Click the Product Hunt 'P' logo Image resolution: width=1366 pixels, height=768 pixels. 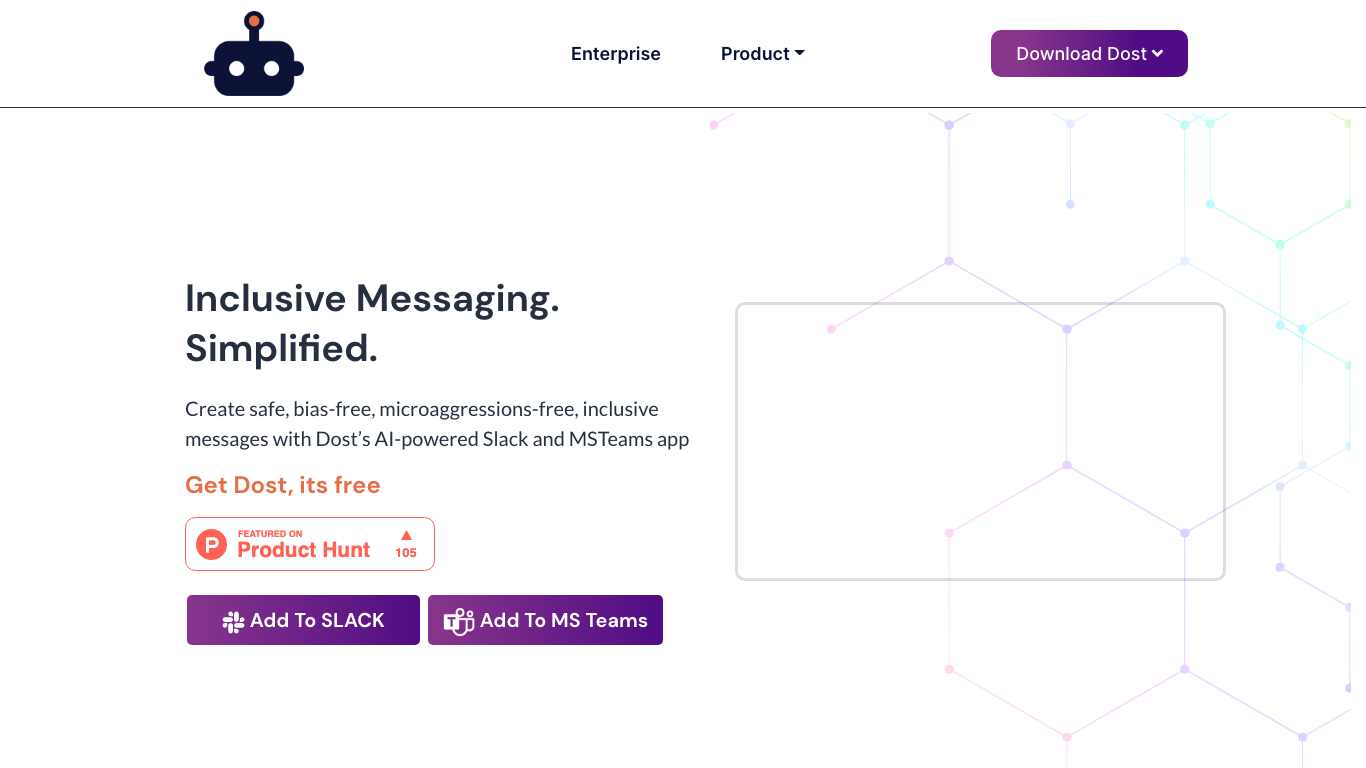point(212,544)
